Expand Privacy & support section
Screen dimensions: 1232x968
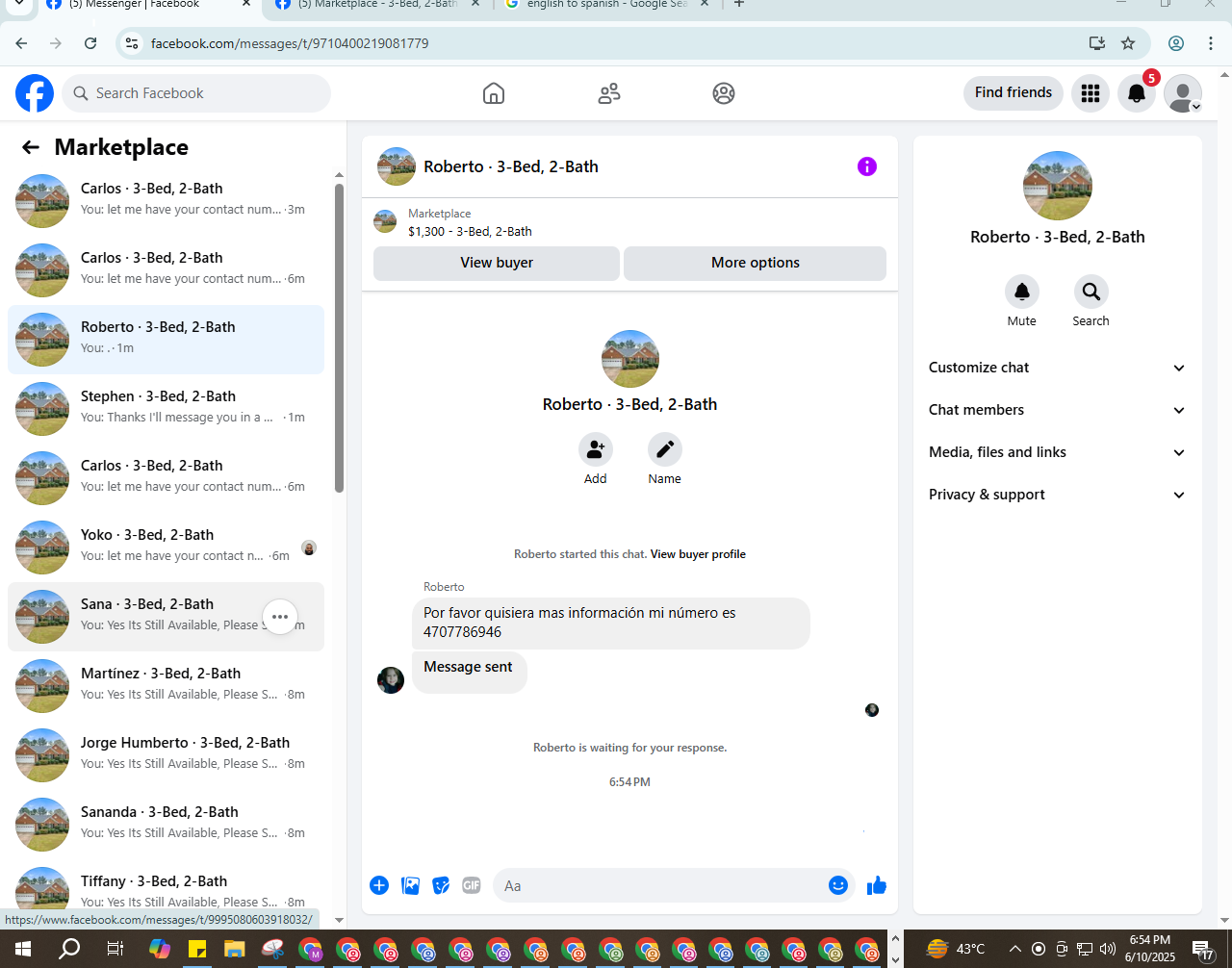(x=1057, y=495)
